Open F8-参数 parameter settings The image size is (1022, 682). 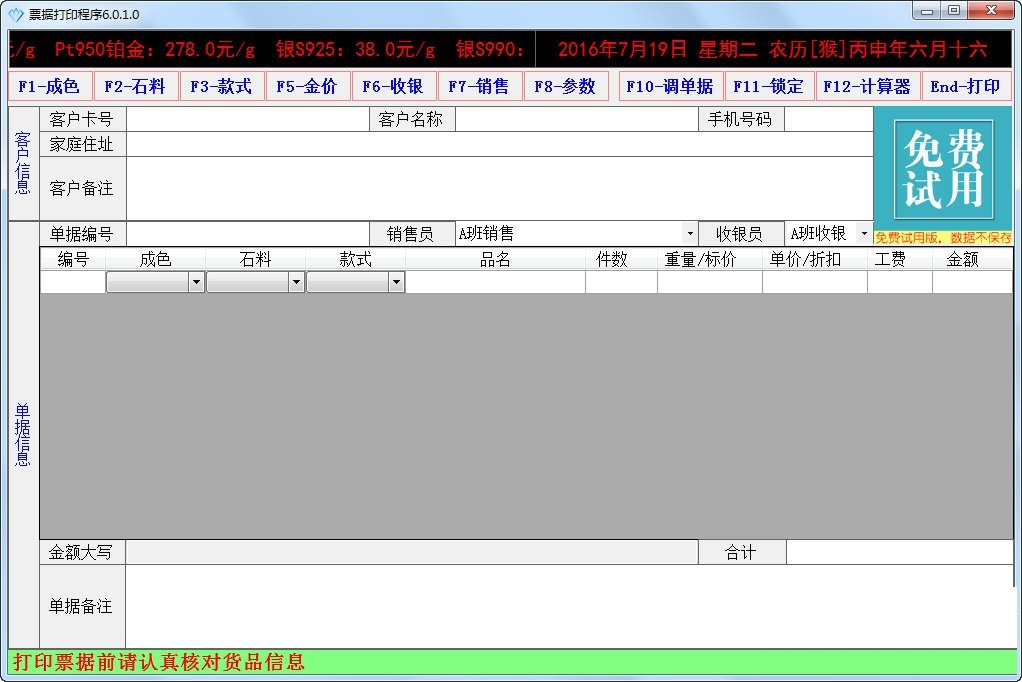coord(566,87)
